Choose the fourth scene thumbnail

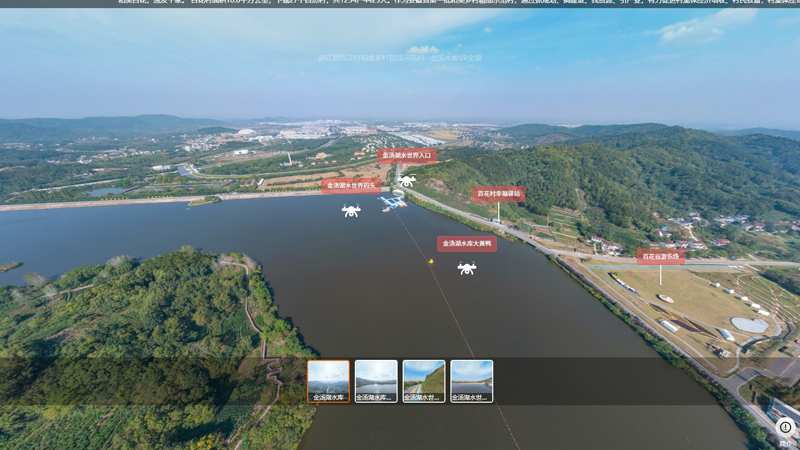pyautogui.click(x=472, y=381)
